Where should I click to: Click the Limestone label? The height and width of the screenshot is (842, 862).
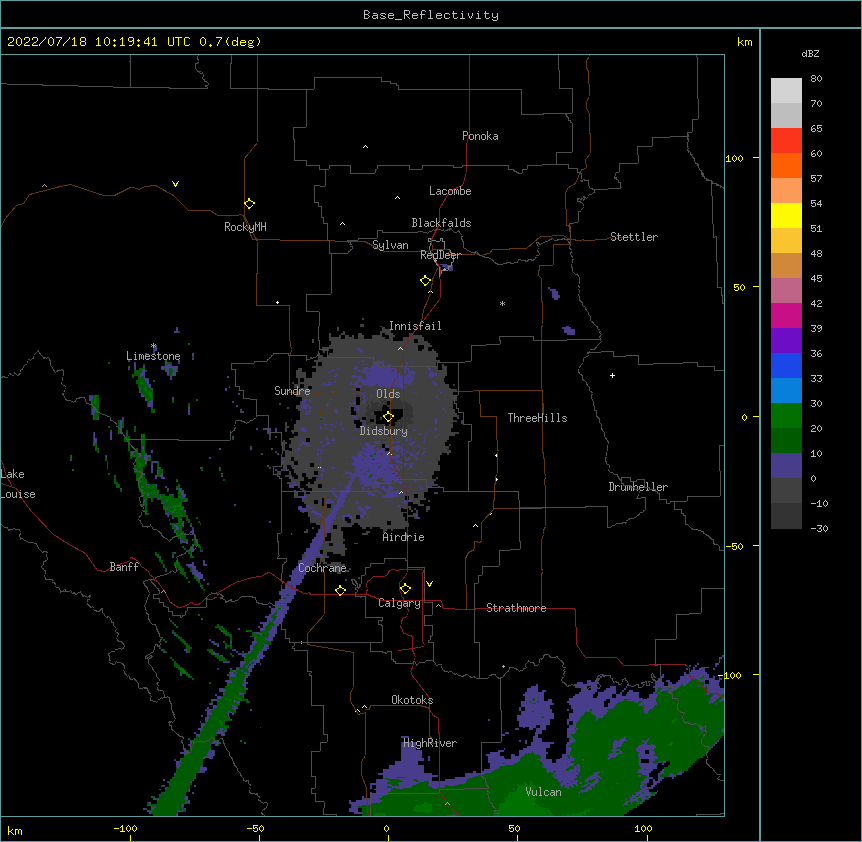(x=153, y=356)
